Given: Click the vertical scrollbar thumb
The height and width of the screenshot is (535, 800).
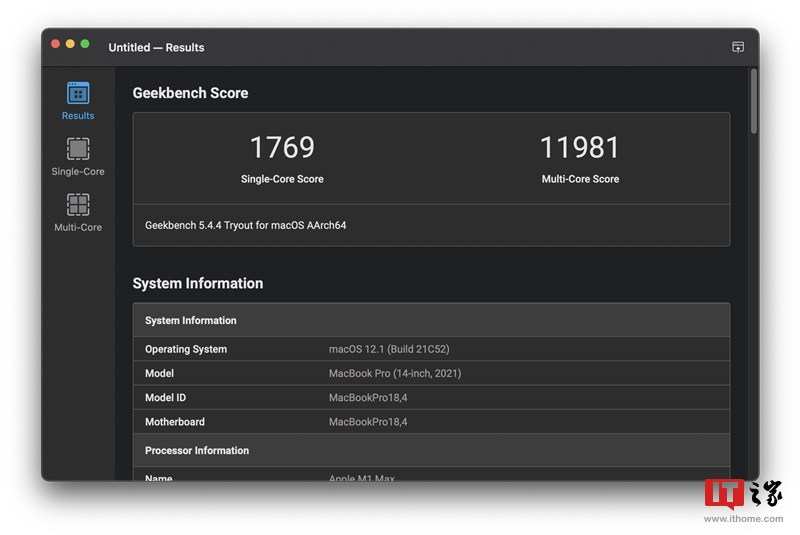Looking at the screenshot, I should (753, 100).
